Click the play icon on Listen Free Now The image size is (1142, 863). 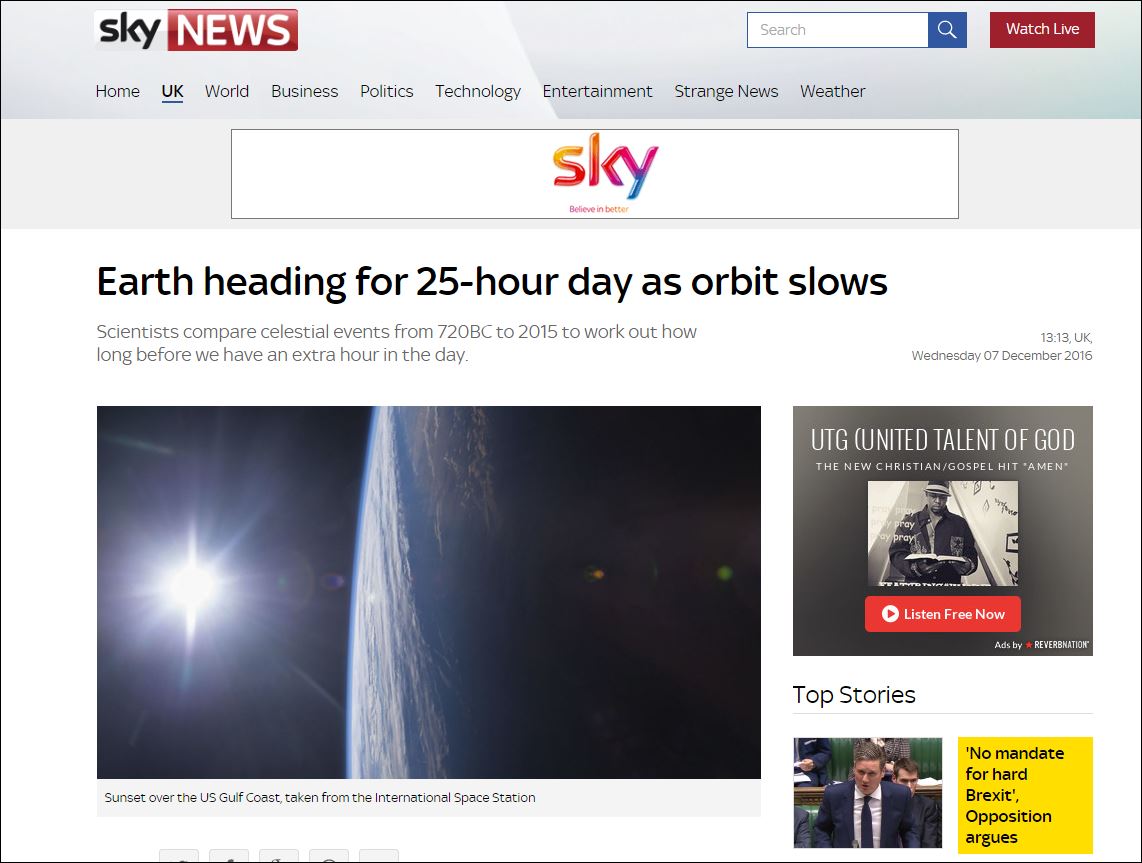(x=889, y=614)
